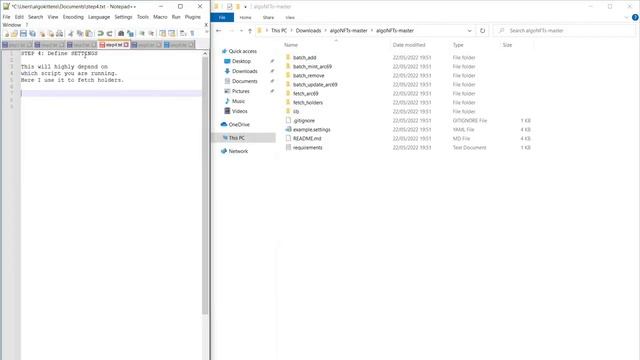Go up one folder with Explorer's up arrow
The height and width of the screenshot is (360, 640).
pyautogui.click(x=250, y=31)
